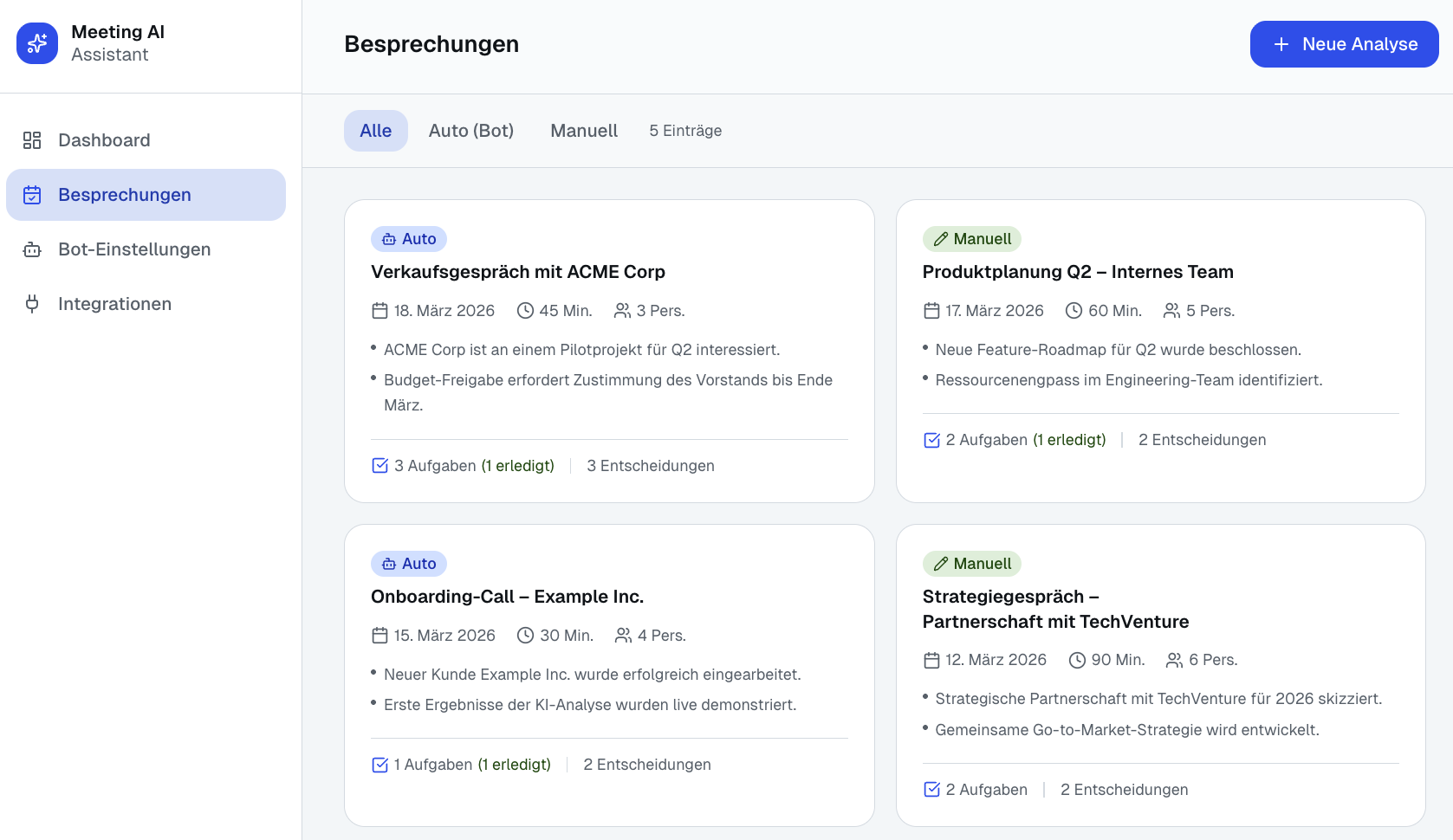Viewport: 1453px width, 840px height.
Task: Click the task checkbox icon in ACME card
Action: tap(379, 466)
